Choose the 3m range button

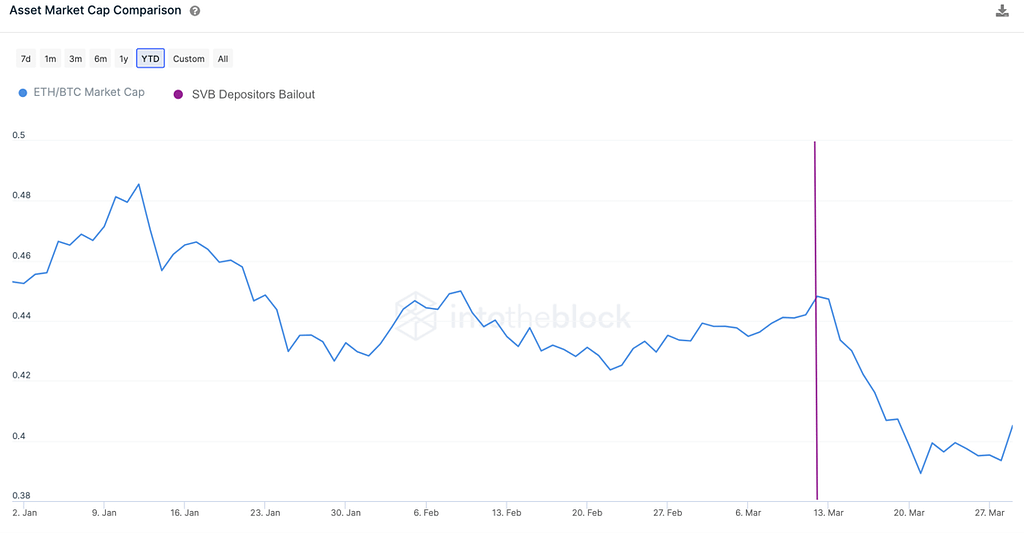(x=75, y=59)
